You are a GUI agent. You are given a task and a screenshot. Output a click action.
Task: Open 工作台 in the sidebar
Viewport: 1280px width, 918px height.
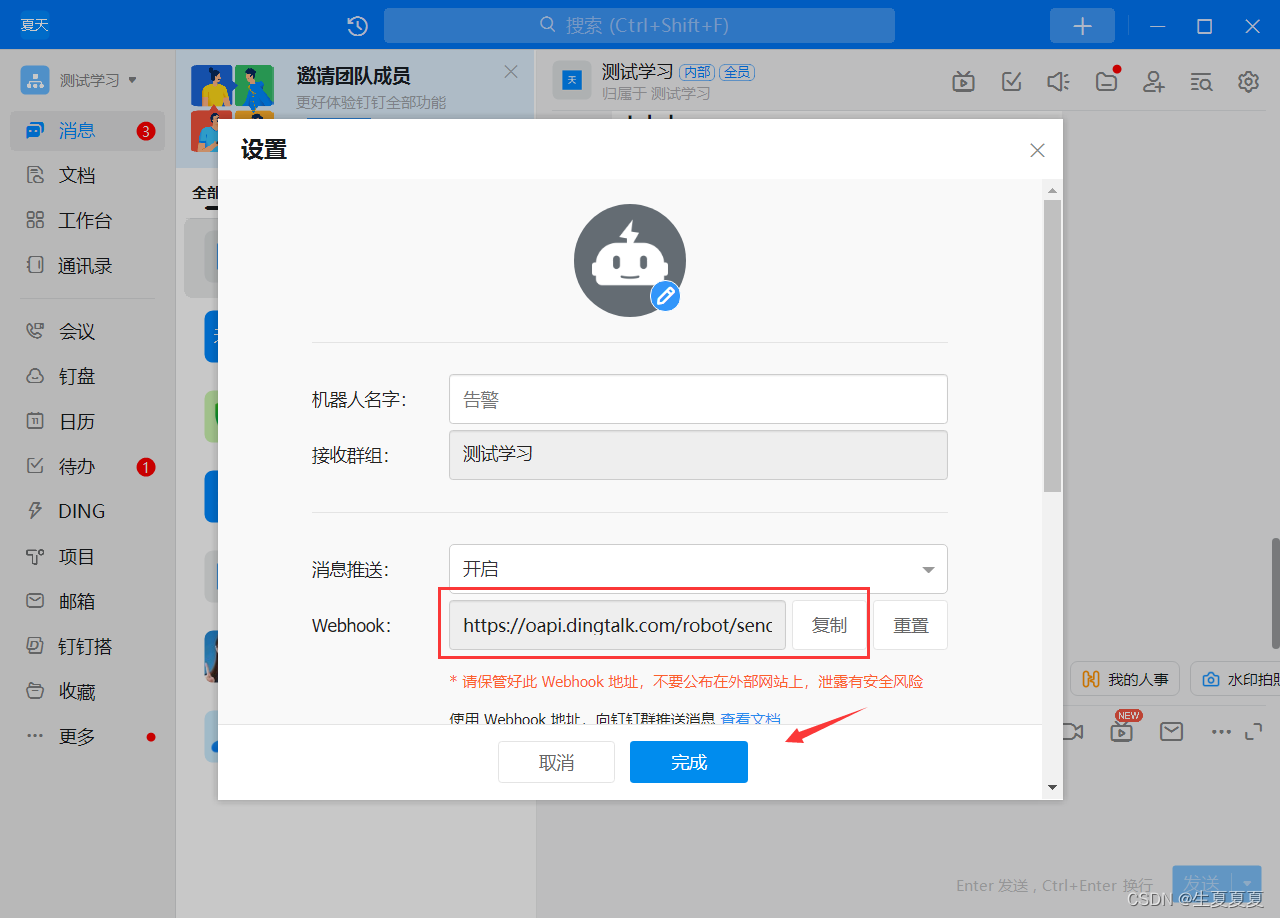(x=87, y=220)
